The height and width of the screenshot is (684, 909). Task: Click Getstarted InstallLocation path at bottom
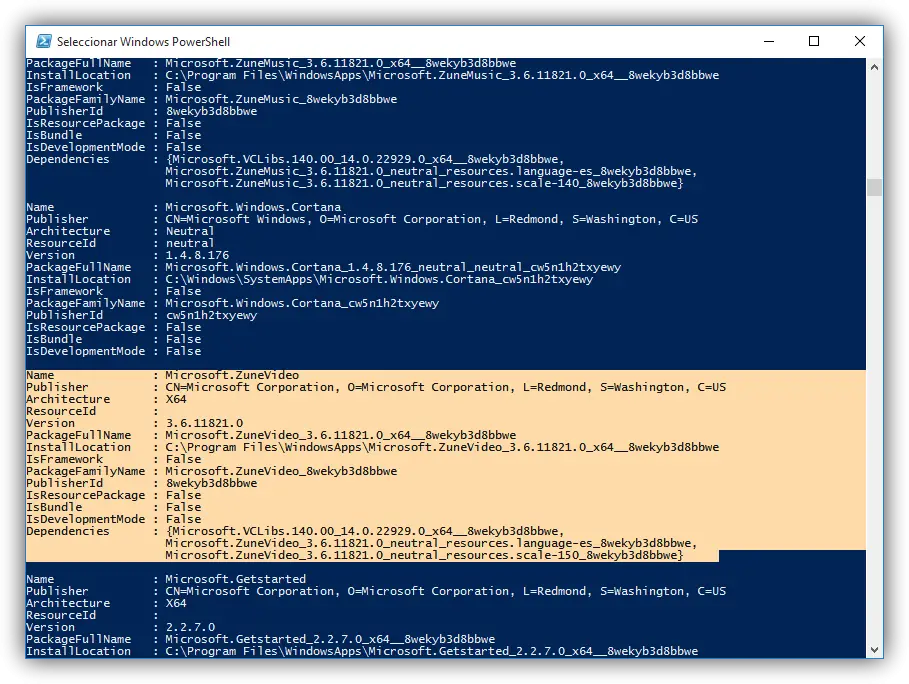click(x=431, y=651)
